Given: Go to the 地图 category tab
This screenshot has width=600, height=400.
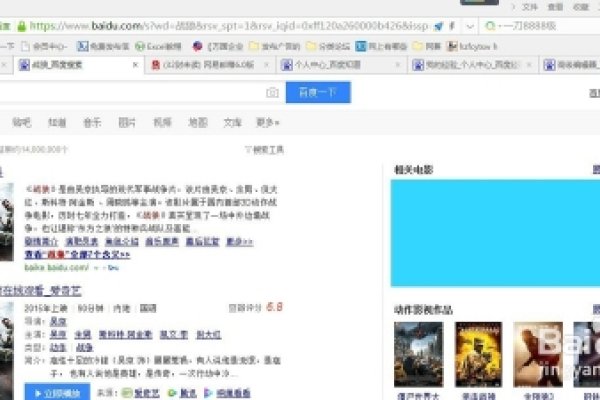Looking at the screenshot, I should point(198,122).
